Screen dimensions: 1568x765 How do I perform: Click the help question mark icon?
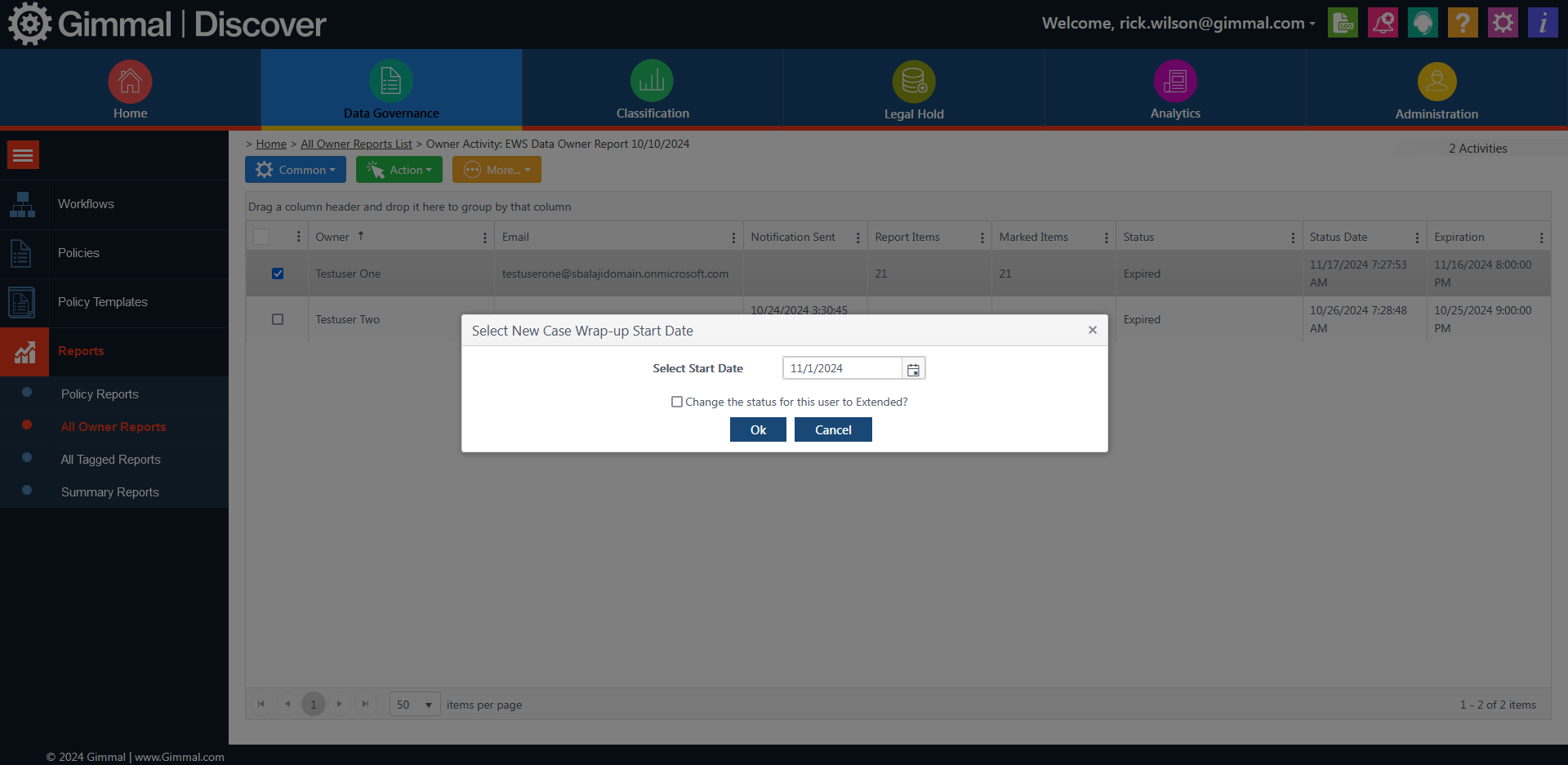click(1462, 22)
